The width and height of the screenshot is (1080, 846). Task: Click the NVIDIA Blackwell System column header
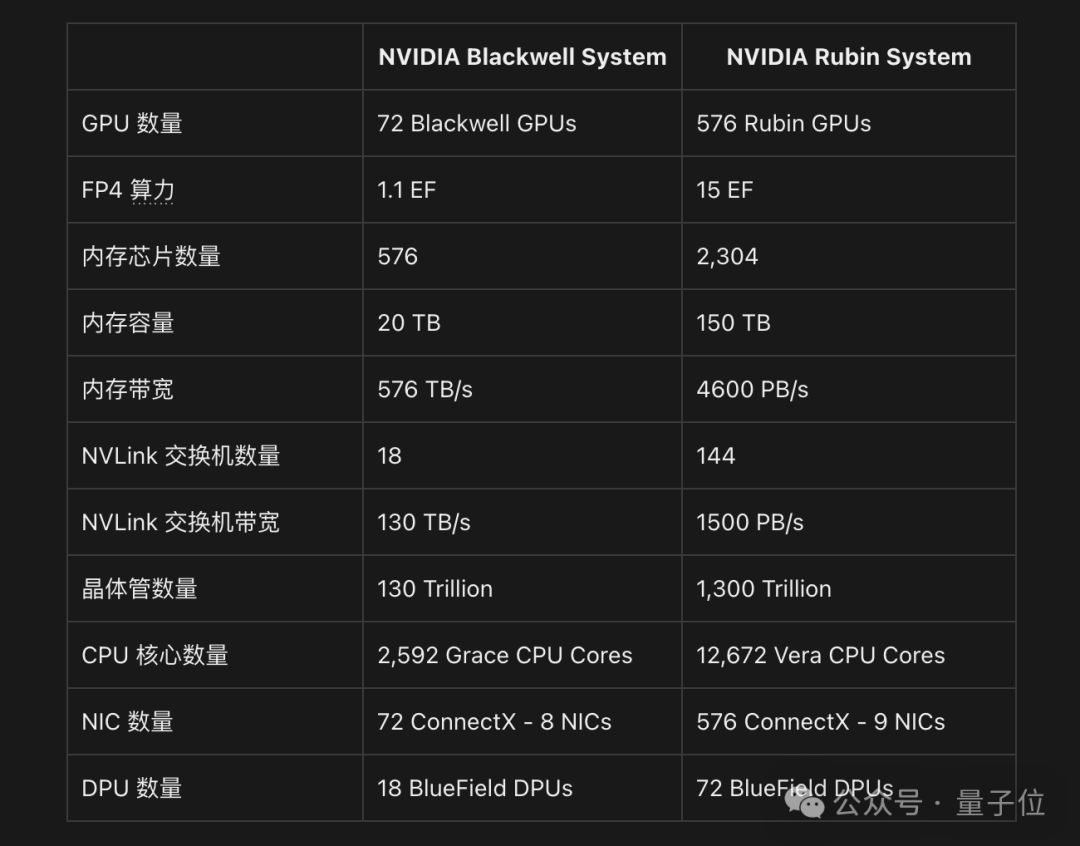click(522, 57)
